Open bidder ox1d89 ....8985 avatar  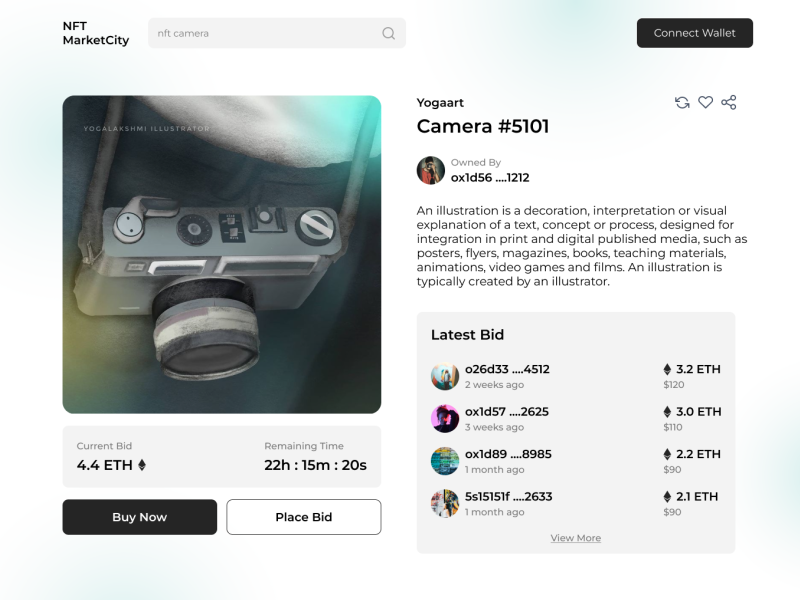(x=445, y=461)
